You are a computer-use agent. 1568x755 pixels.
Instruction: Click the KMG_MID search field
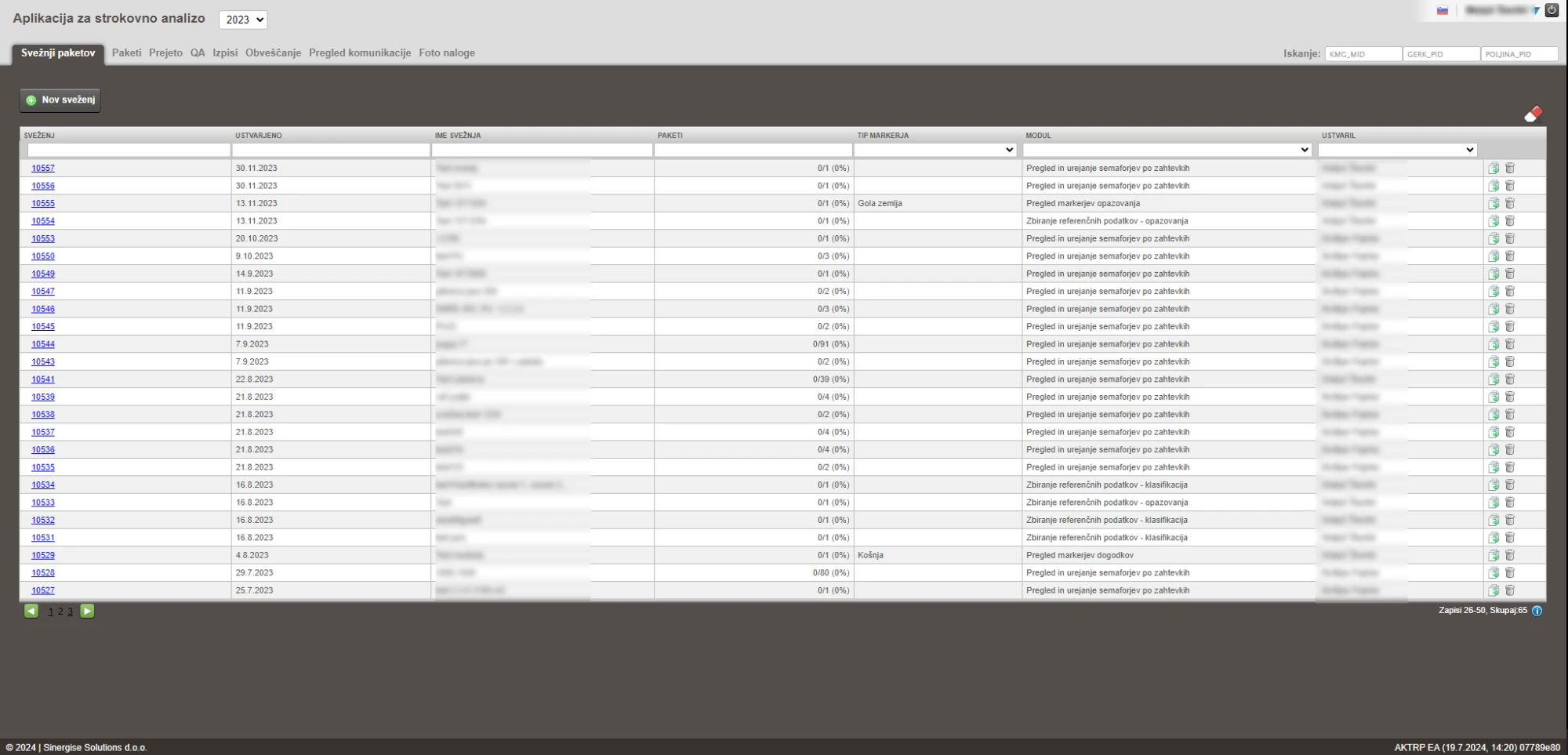(1363, 54)
